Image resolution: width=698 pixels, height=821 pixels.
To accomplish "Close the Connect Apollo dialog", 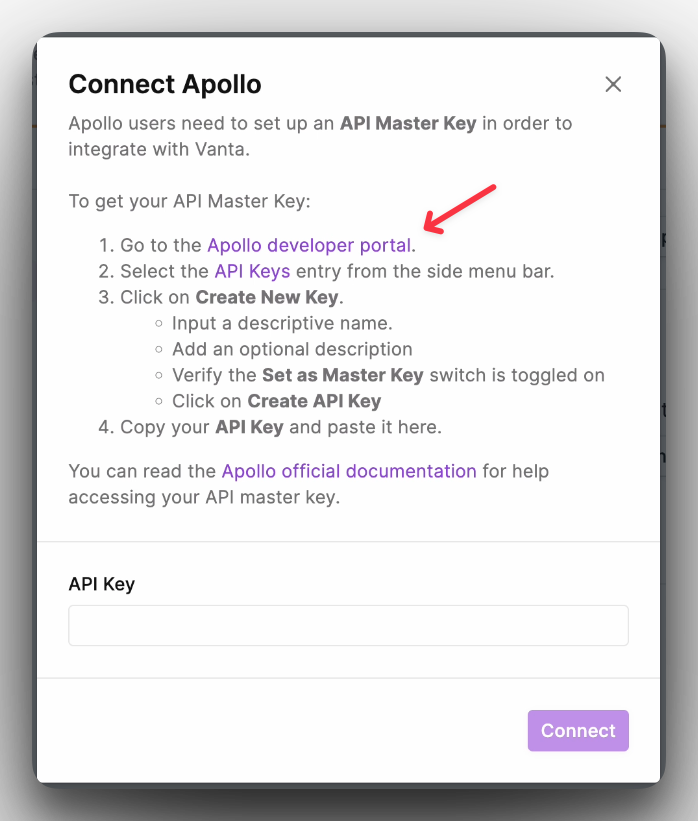I will pos(613,84).
